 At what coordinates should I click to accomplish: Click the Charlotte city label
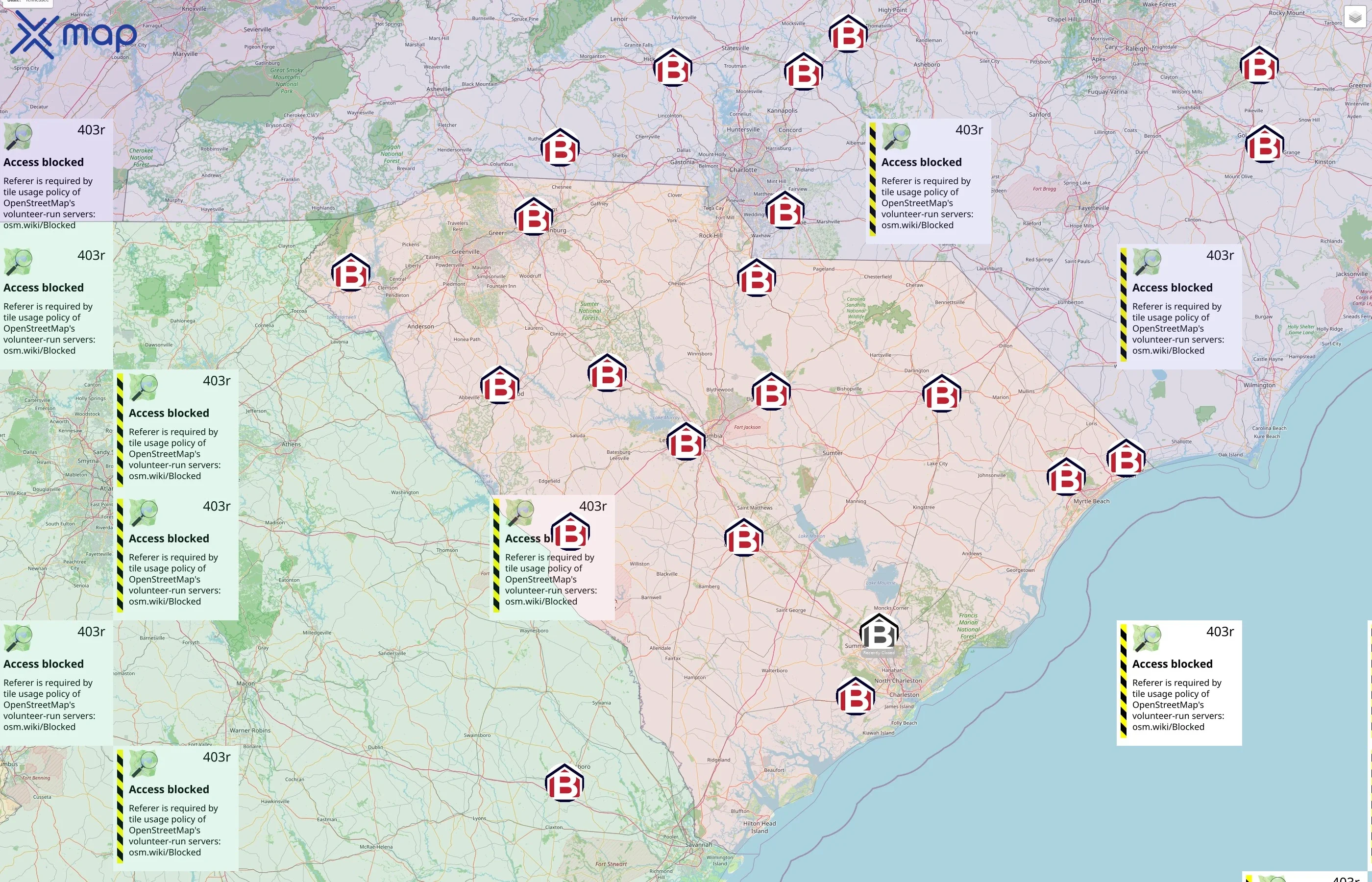pyautogui.click(x=743, y=170)
